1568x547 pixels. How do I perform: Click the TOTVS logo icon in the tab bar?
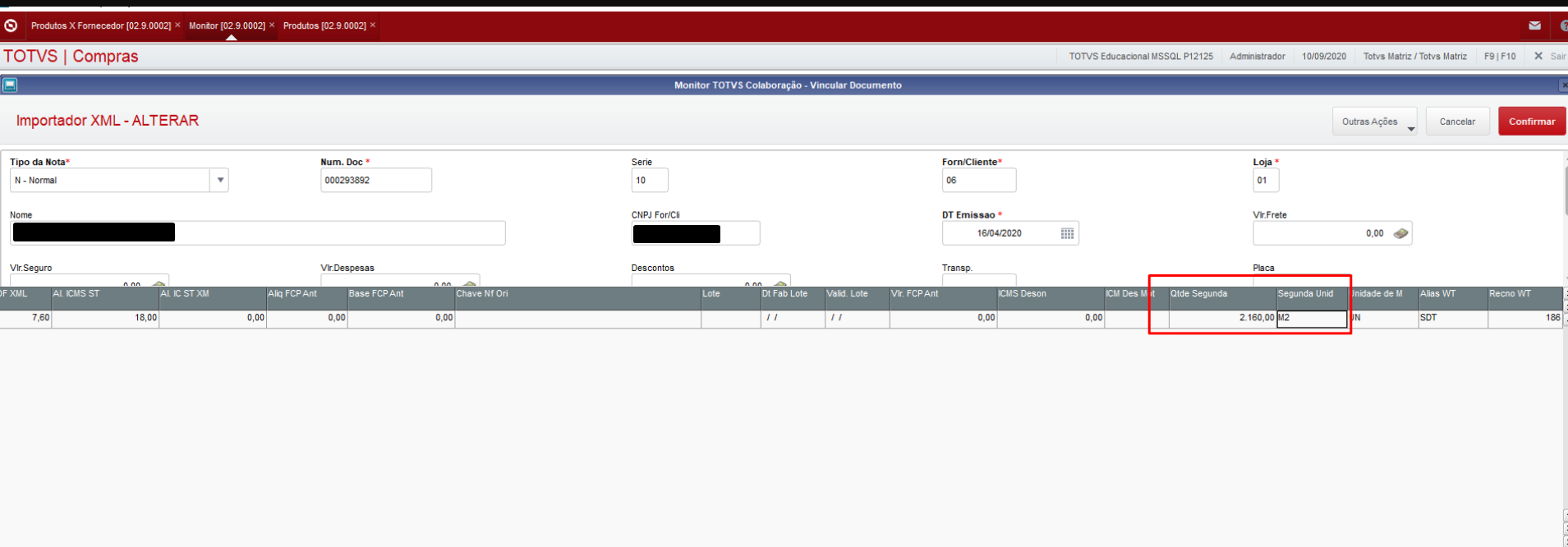11,25
